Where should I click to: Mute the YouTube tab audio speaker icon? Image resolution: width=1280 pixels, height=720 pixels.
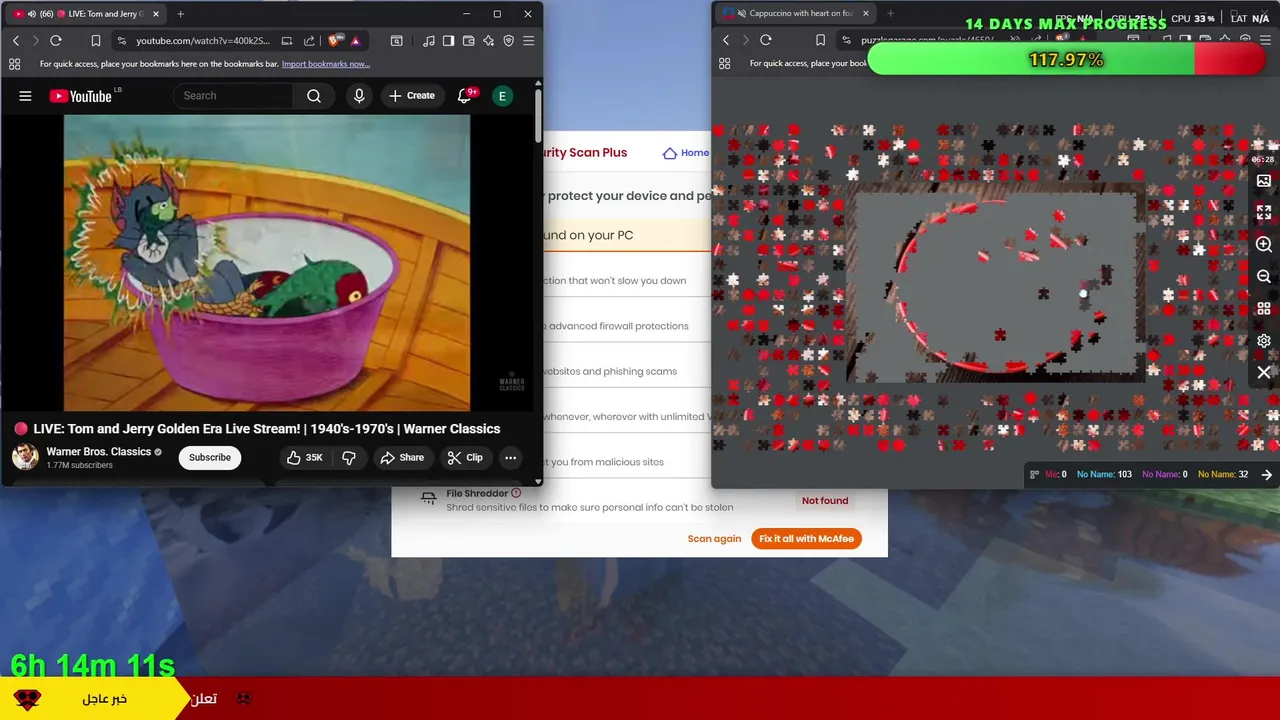point(32,14)
